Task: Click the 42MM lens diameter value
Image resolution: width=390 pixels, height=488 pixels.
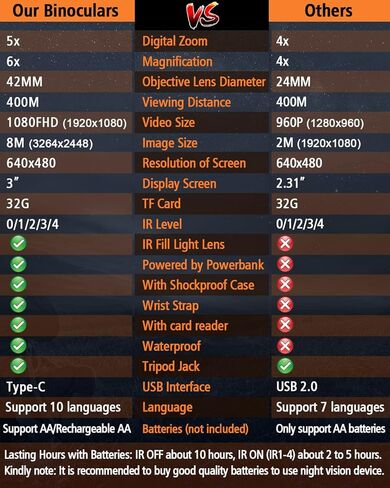Action: [x=24, y=82]
